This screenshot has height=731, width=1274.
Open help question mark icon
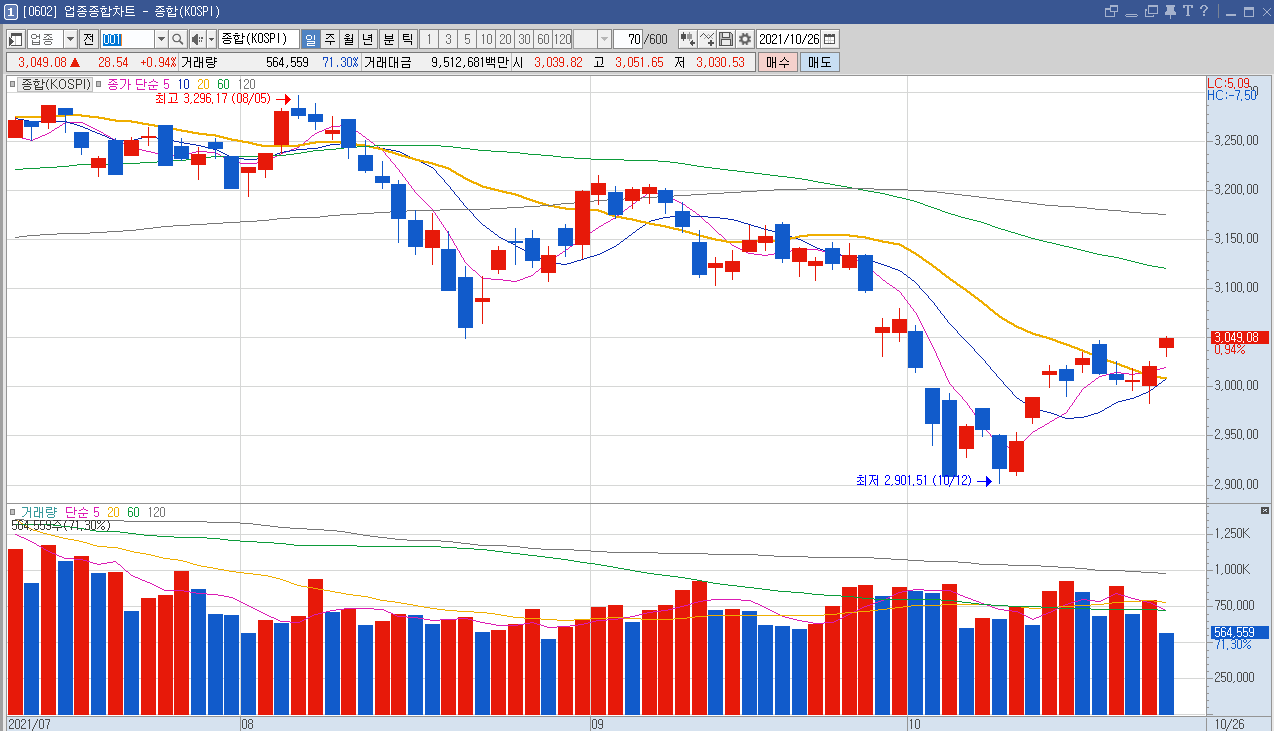1205,11
